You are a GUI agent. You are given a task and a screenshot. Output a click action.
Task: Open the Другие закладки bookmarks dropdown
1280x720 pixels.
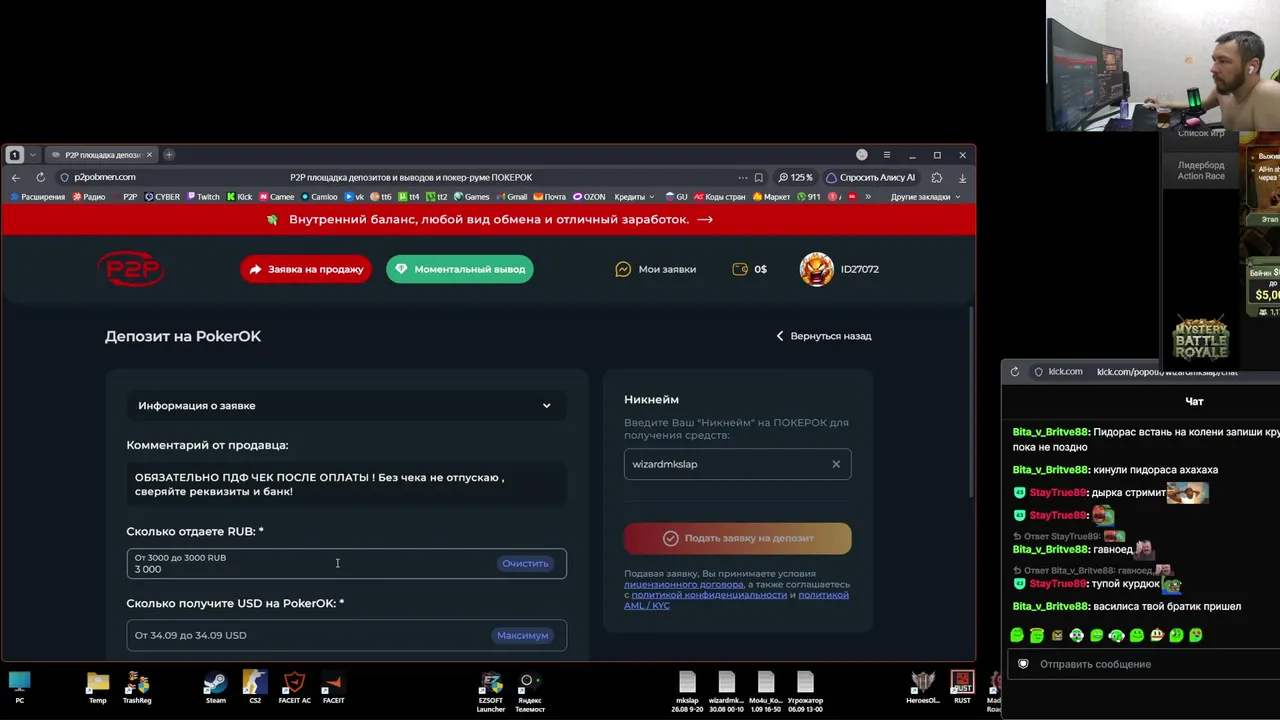pyautogui.click(x=925, y=197)
